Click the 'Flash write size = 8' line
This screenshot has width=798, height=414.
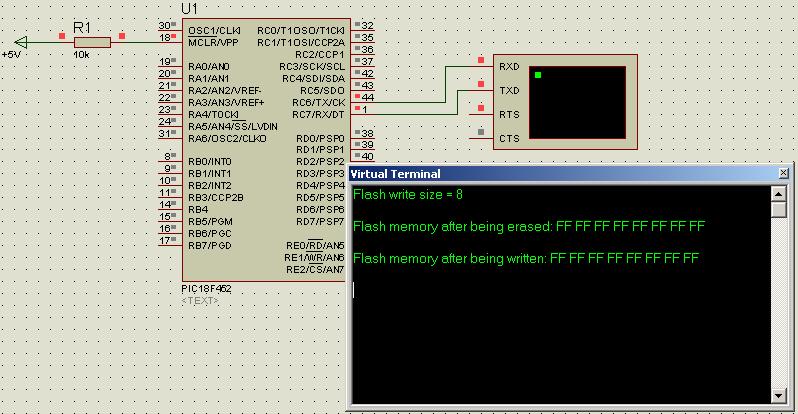coord(408,194)
